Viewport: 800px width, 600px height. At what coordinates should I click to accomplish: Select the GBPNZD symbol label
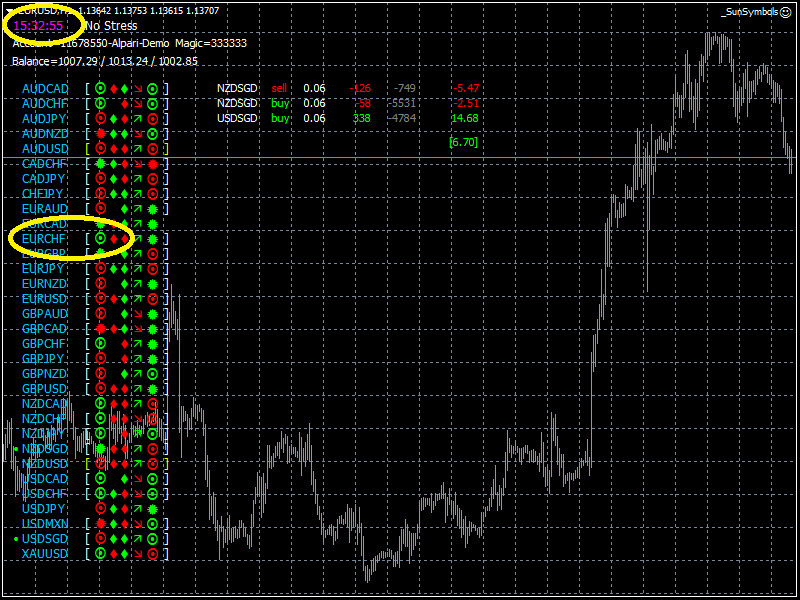pyautogui.click(x=45, y=373)
